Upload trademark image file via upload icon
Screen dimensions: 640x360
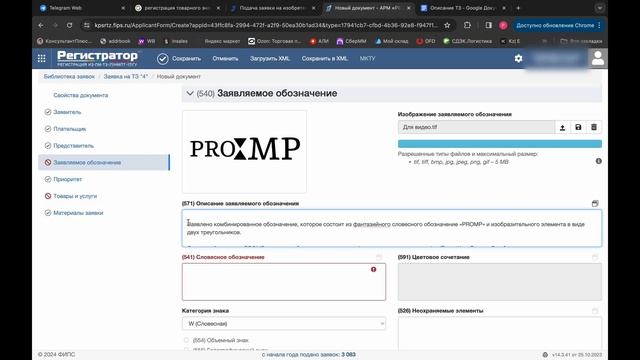pyautogui.click(x=562, y=127)
